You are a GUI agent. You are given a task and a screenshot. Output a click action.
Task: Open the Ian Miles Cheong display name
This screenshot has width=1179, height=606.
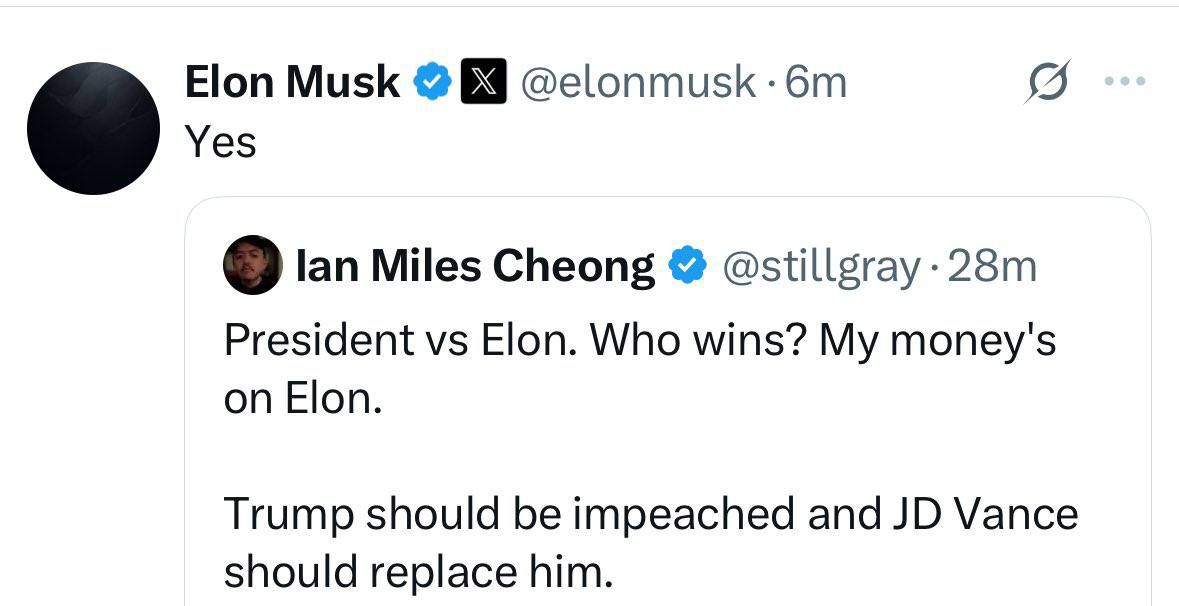pos(476,266)
